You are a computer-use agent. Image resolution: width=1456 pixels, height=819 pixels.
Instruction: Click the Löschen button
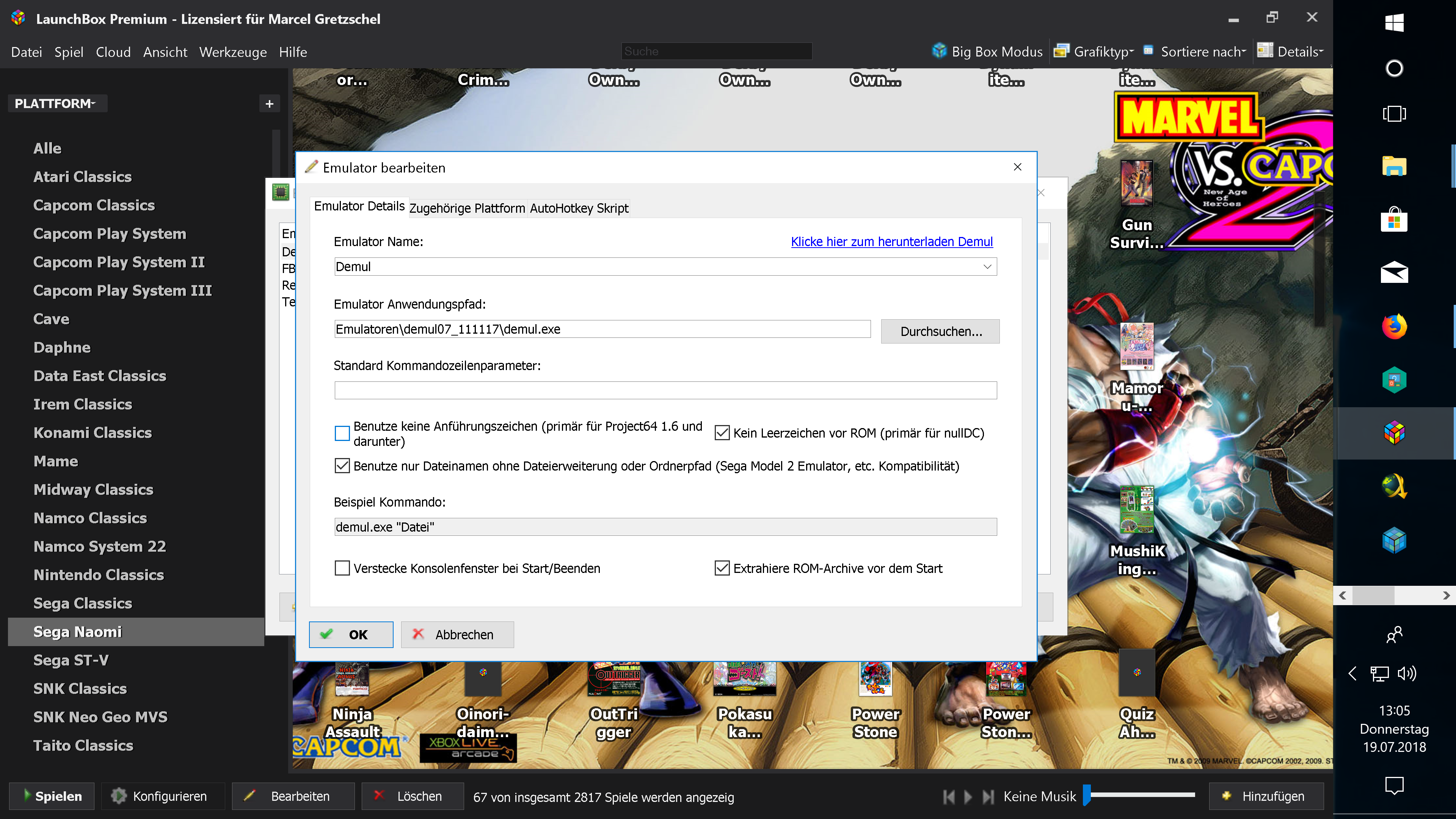tap(413, 796)
